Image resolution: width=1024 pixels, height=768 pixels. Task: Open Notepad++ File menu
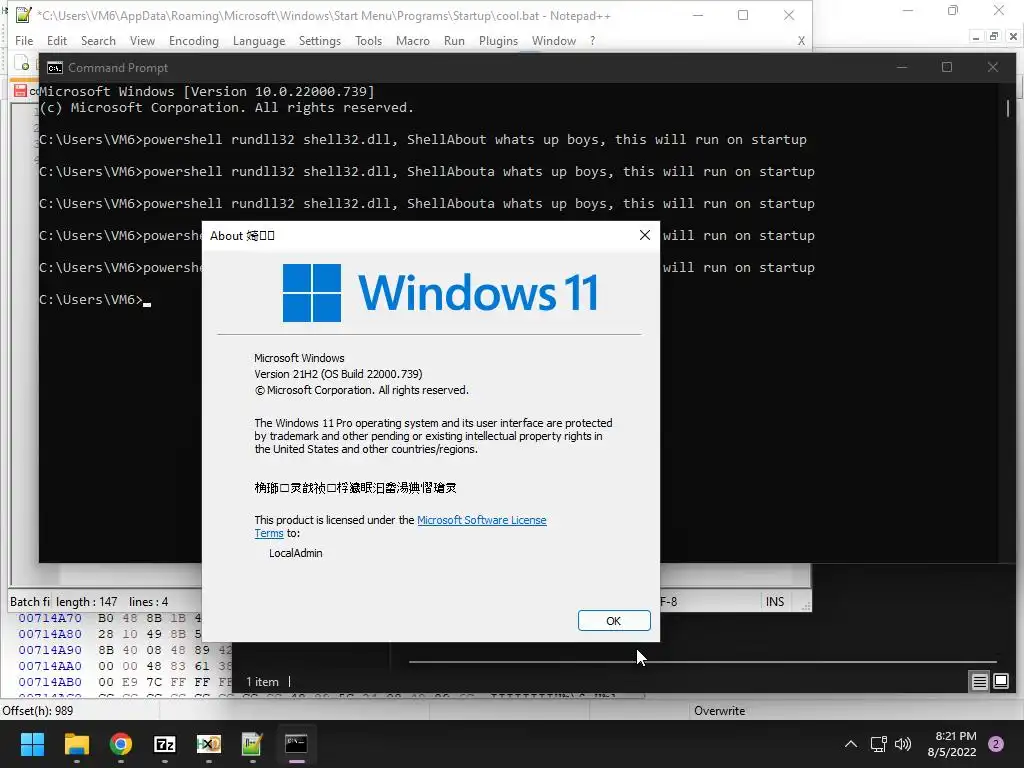(x=24, y=40)
